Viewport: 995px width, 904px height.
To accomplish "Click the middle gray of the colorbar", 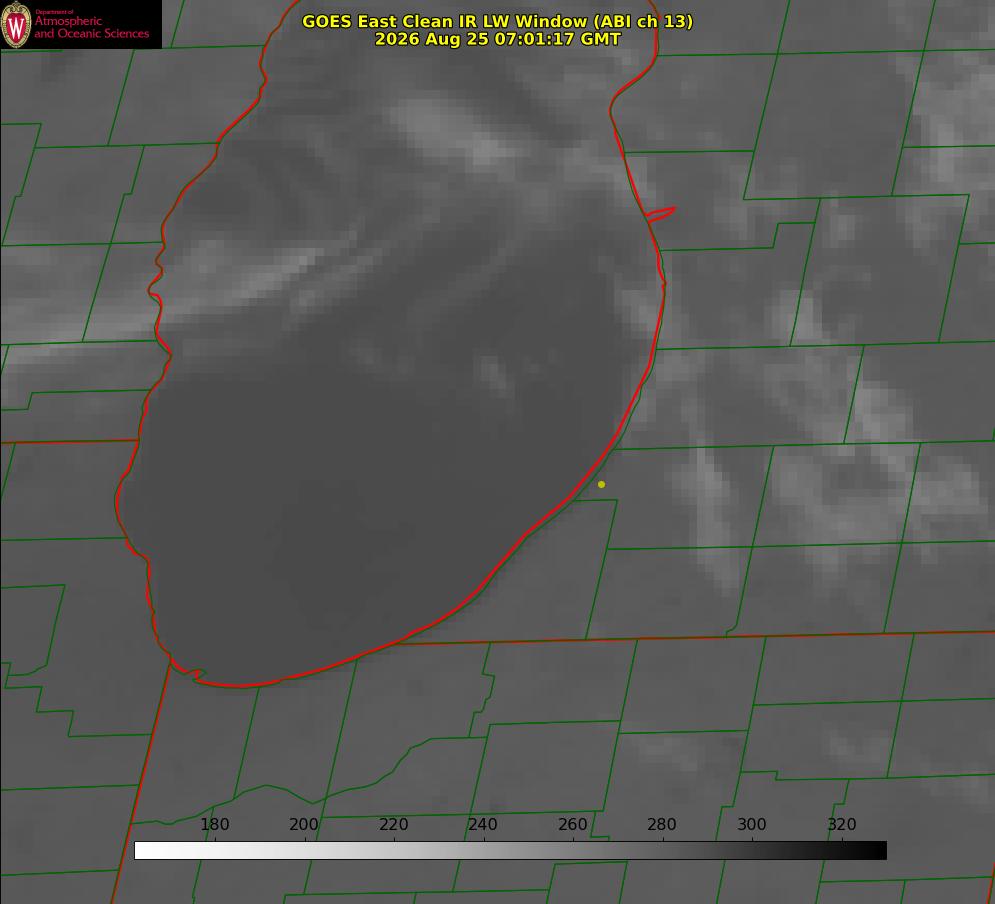I will [x=510, y=851].
